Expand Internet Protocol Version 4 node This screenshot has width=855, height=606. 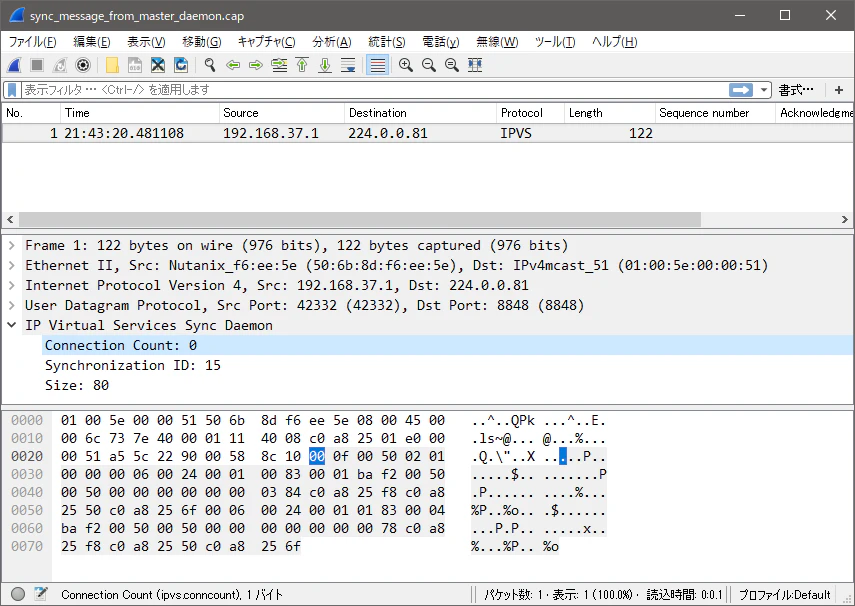point(11,285)
